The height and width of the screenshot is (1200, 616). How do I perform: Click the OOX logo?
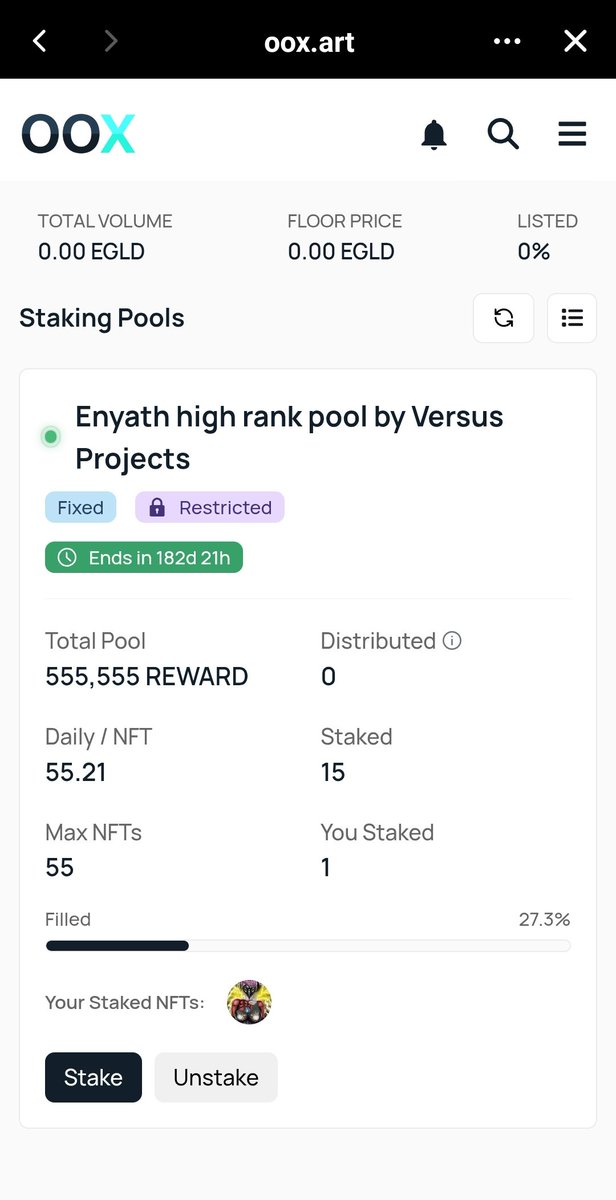(78, 134)
